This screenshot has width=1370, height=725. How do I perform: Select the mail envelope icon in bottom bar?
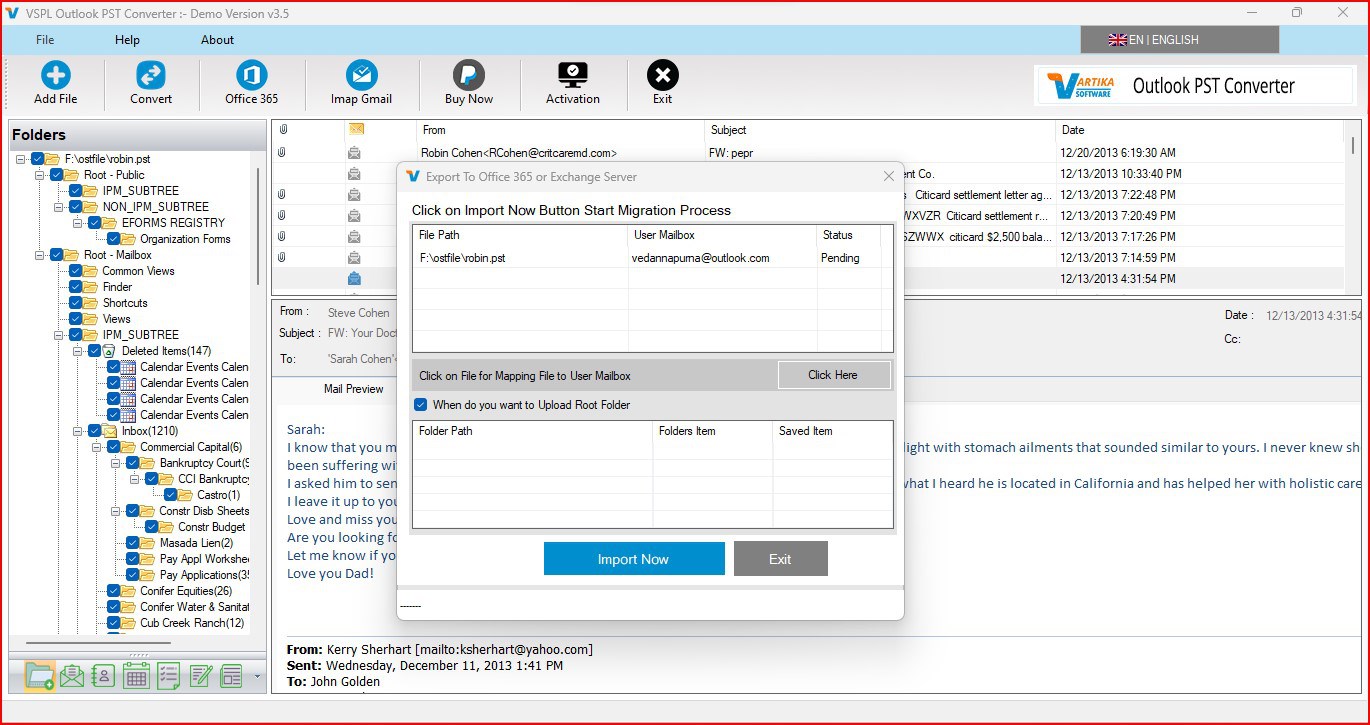point(72,676)
